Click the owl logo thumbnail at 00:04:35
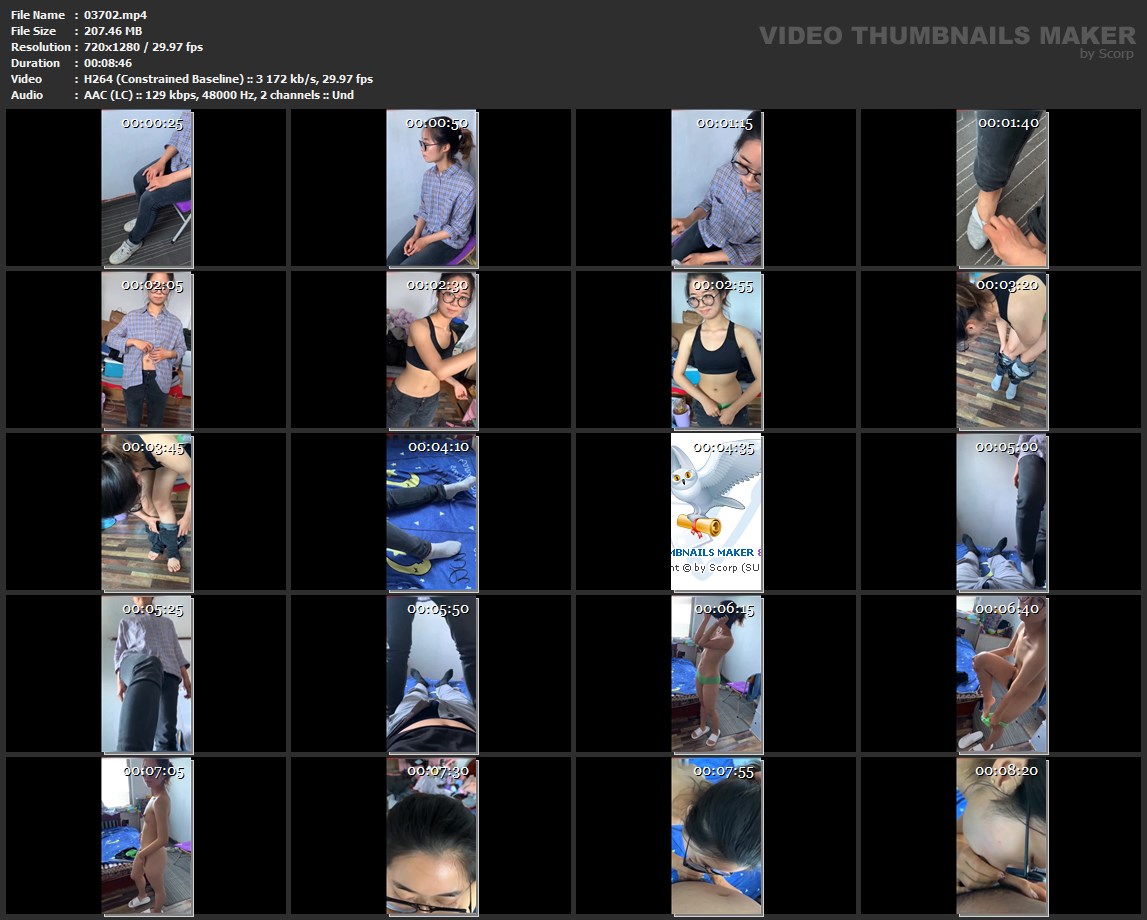Viewport: 1147px width, 920px height. tap(716, 511)
